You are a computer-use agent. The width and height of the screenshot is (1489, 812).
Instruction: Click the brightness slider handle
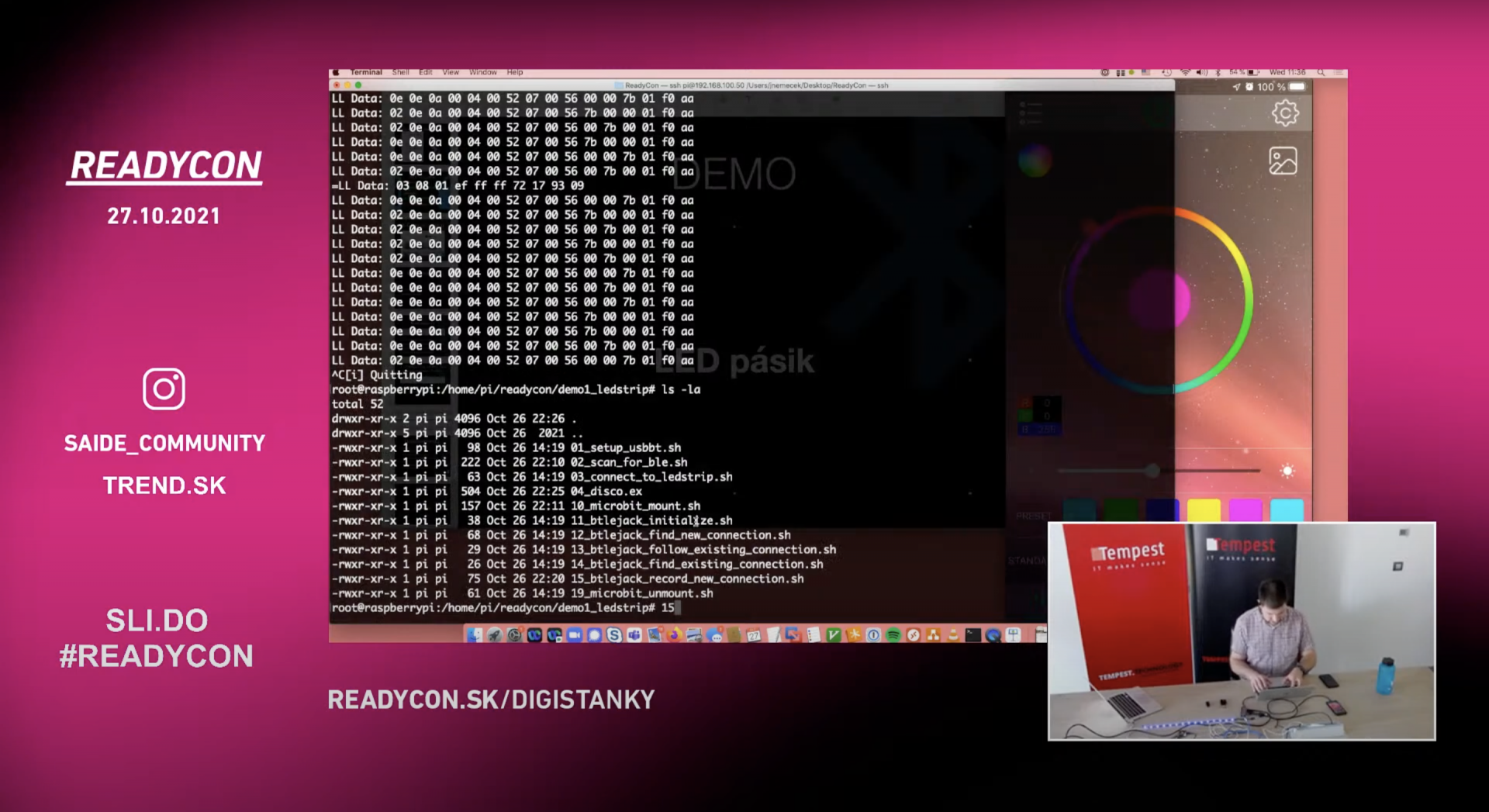1152,471
